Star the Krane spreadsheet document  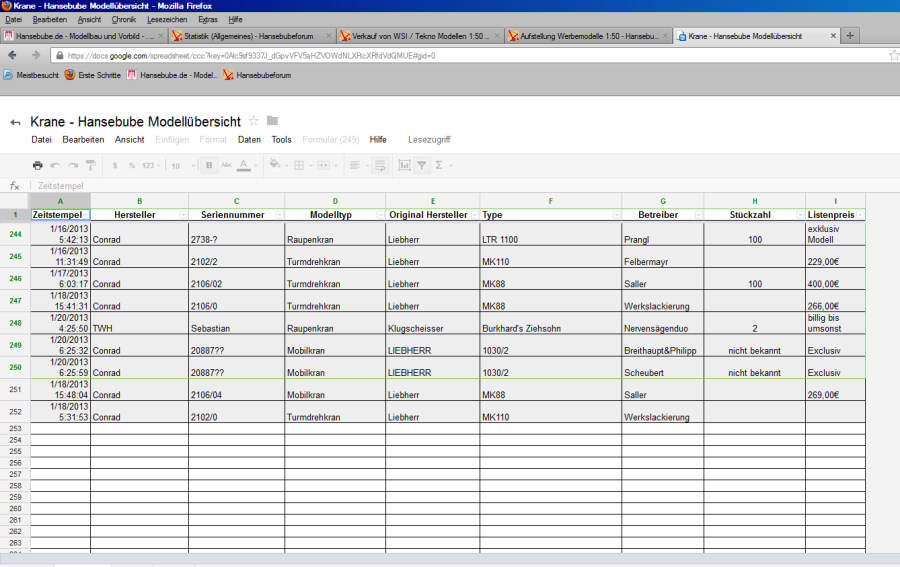253,121
